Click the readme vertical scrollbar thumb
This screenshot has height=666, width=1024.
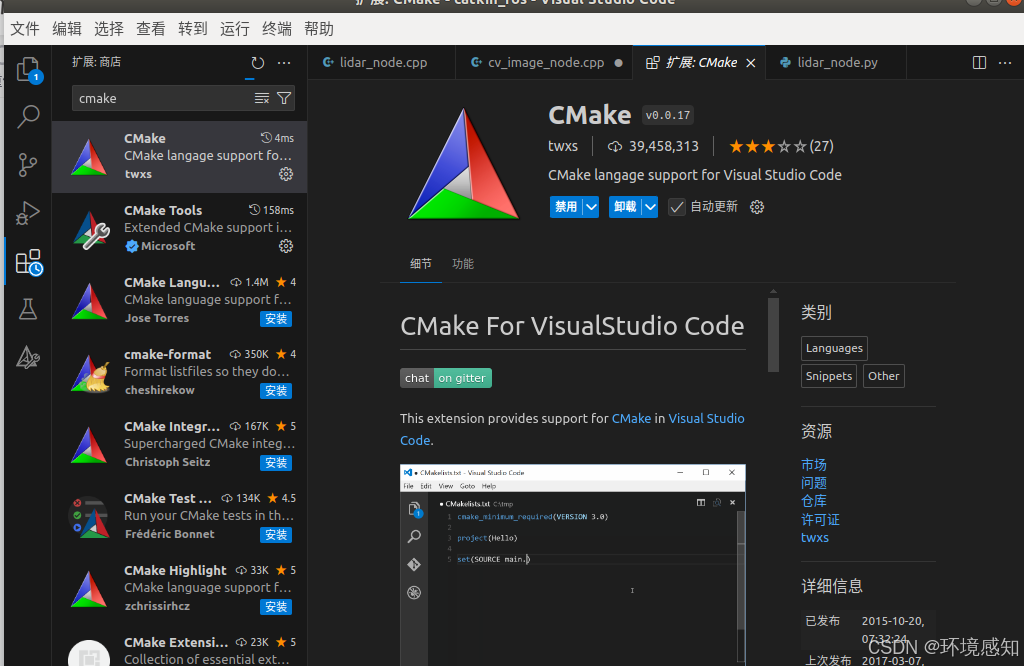point(773,335)
